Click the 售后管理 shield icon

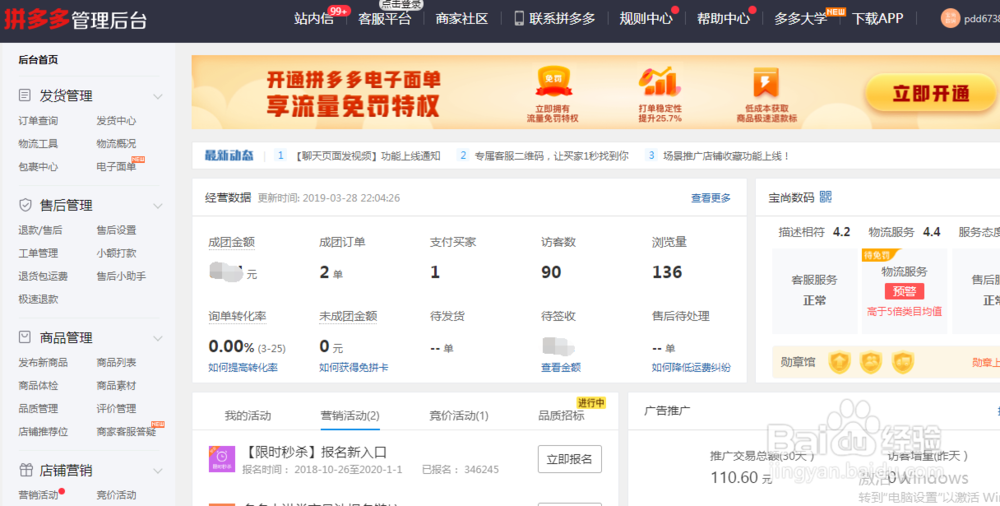pos(25,205)
